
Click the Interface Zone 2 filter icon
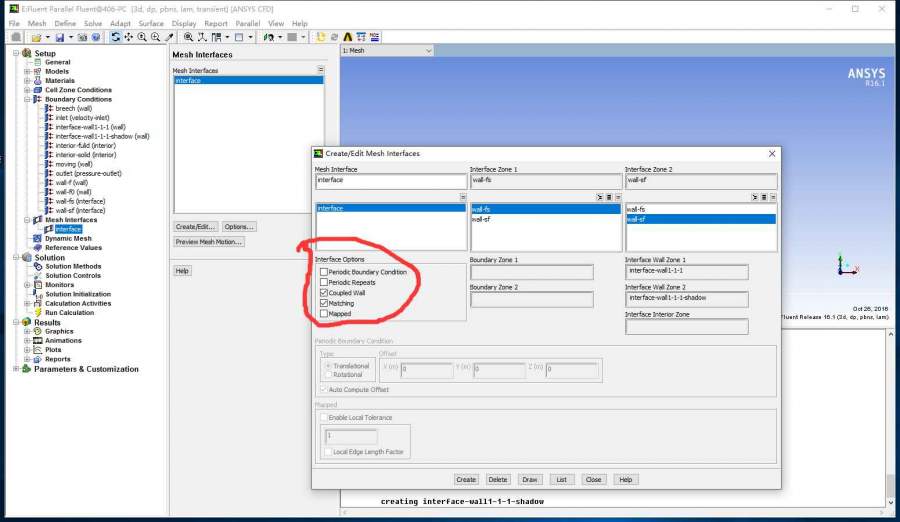pos(755,197)
